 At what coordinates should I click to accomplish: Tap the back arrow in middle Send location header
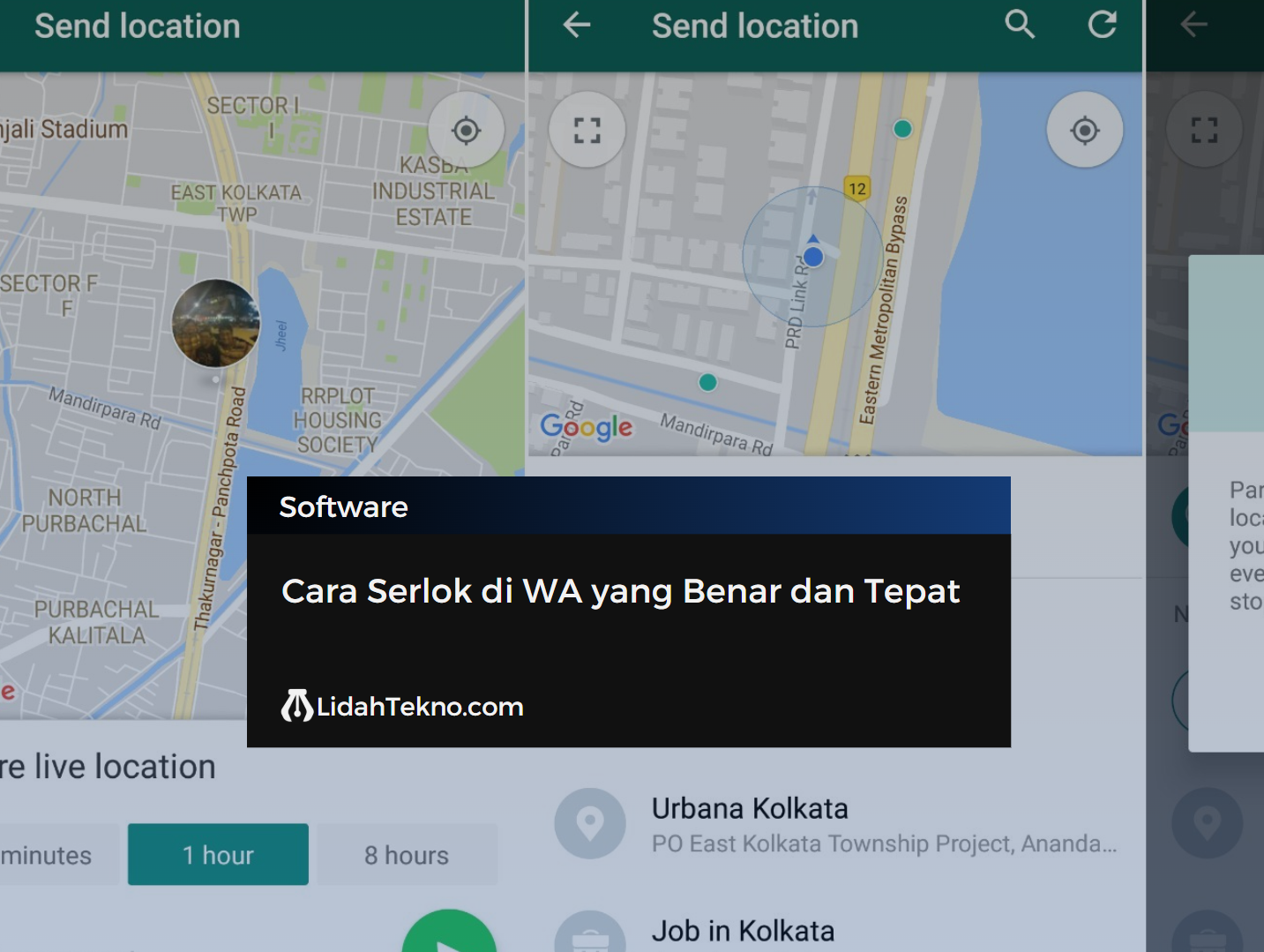point(577,25)
